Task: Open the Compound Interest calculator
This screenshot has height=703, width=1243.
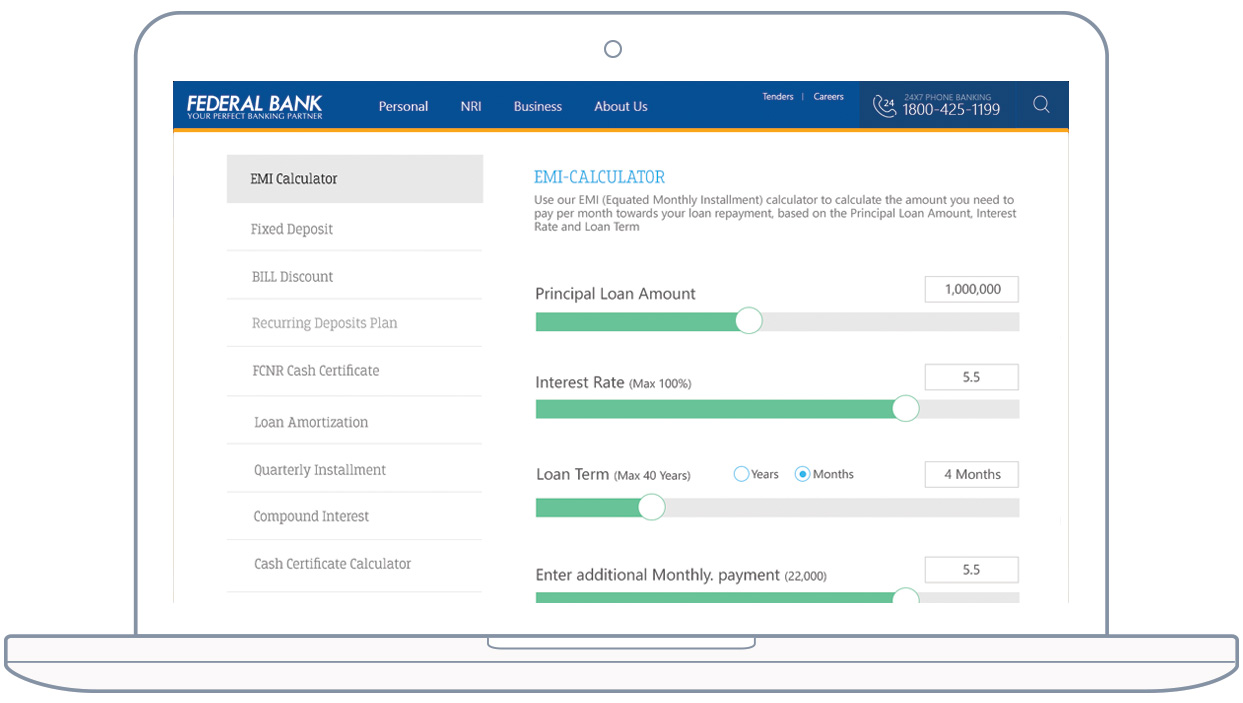Action: tap(311, 516)
